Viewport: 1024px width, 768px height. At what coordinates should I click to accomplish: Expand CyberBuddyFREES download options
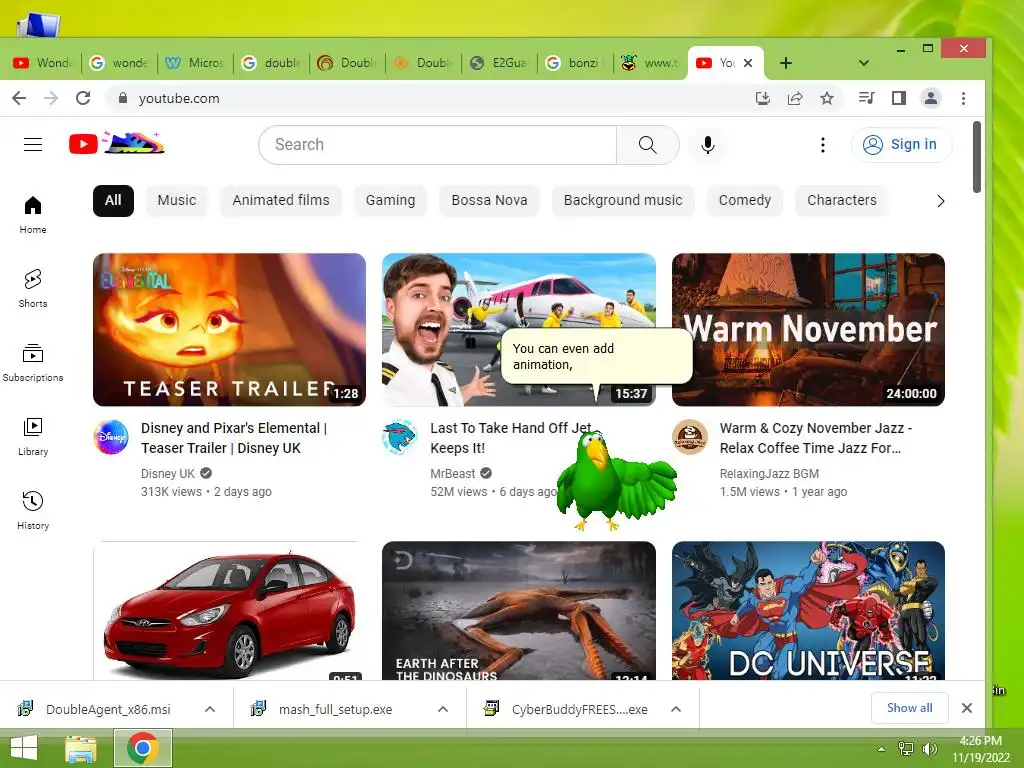pyautogui.click(x=676, y=709)
